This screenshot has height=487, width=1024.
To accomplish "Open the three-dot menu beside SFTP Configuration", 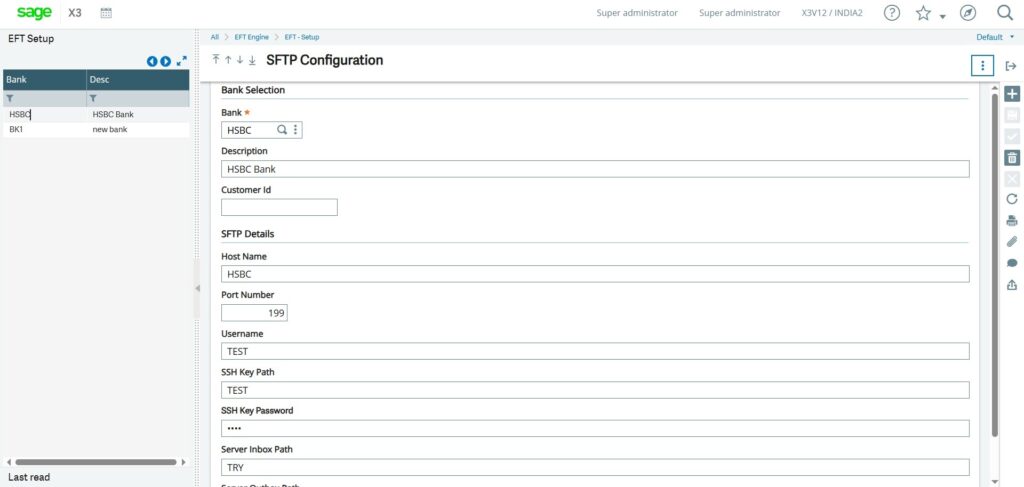I will tap(983, 65).
